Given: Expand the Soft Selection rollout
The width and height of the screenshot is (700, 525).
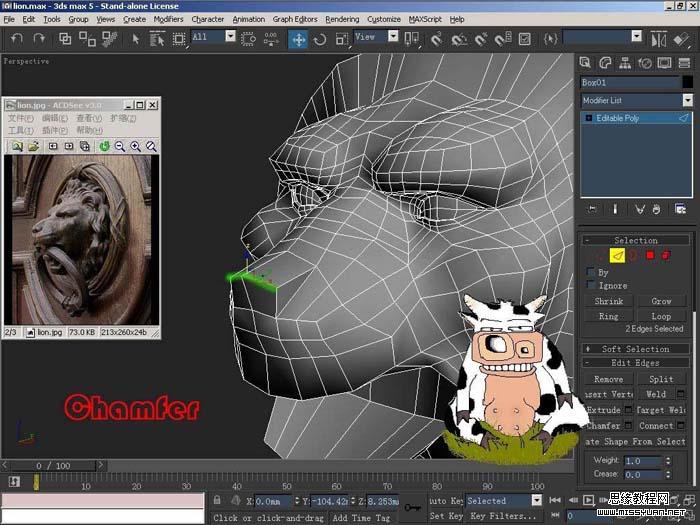Looking at the screenshot, I should [635, 349].
